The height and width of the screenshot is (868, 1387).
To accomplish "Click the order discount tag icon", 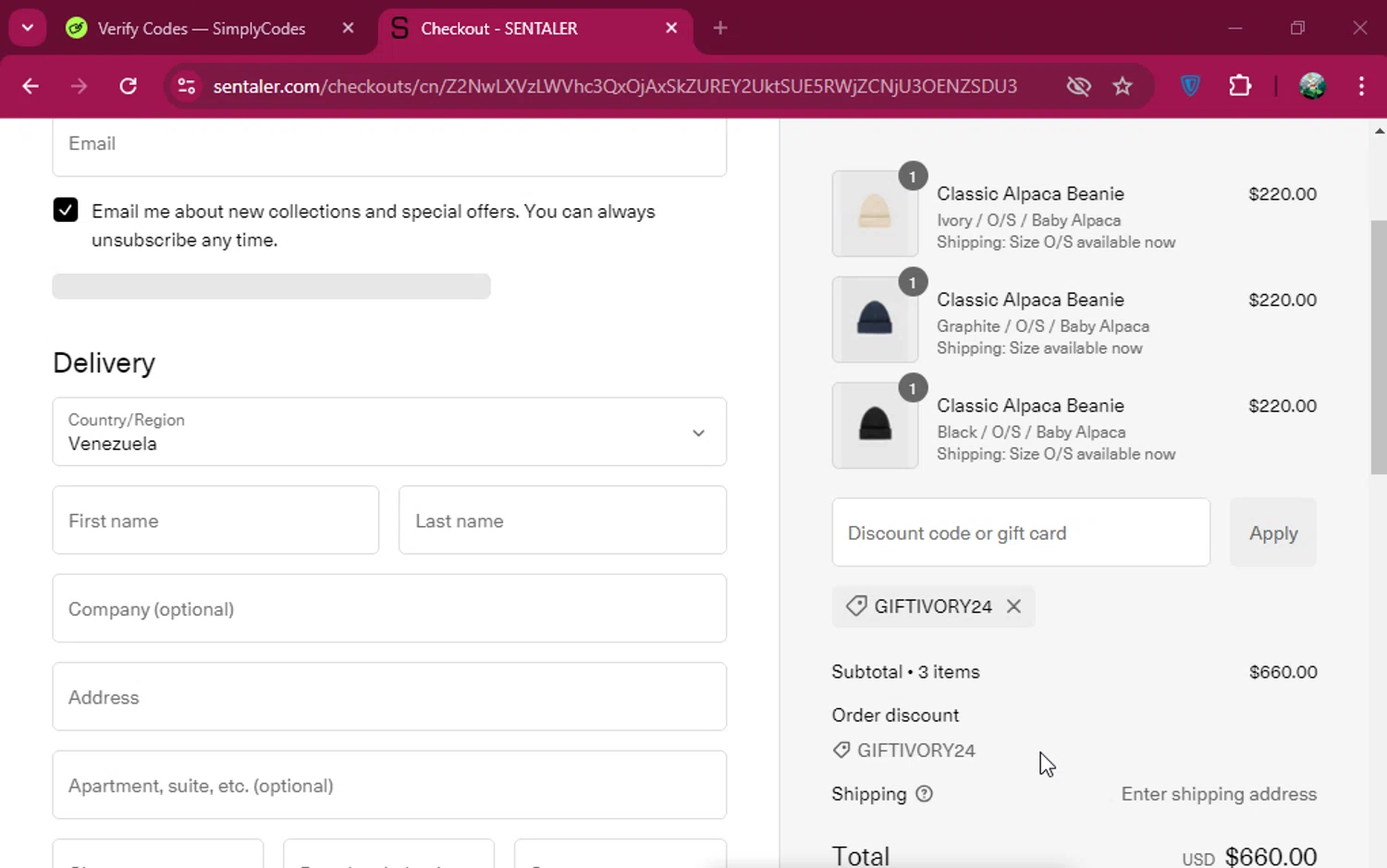I will [841, 751].
